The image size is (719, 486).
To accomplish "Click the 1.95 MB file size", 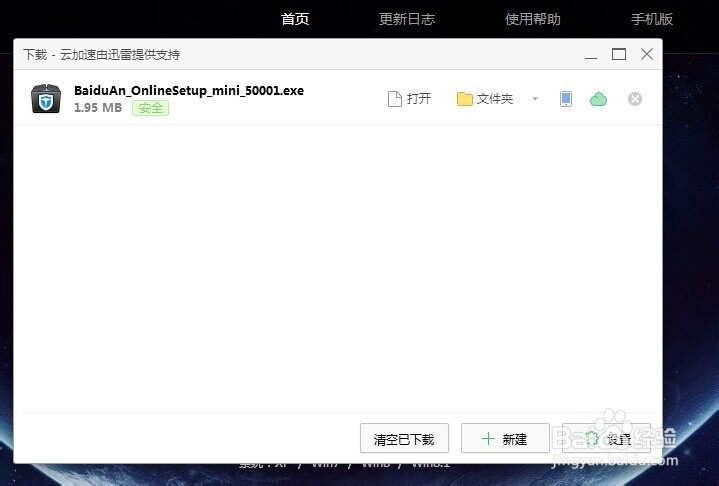I will [x=98, y=108].
